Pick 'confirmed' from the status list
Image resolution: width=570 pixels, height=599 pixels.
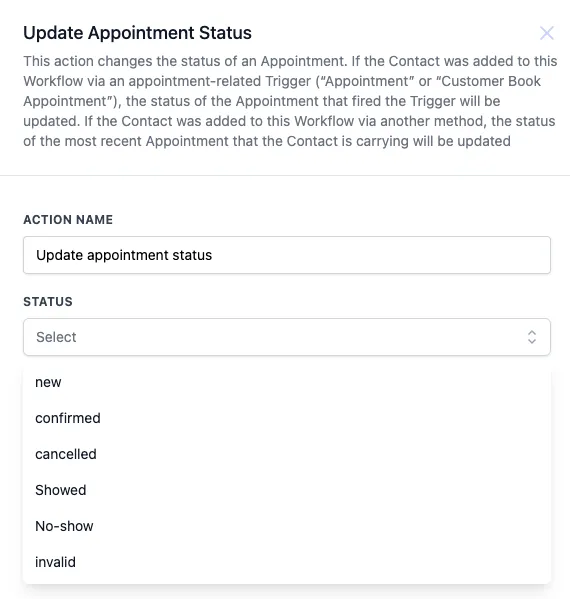(287, 418)
